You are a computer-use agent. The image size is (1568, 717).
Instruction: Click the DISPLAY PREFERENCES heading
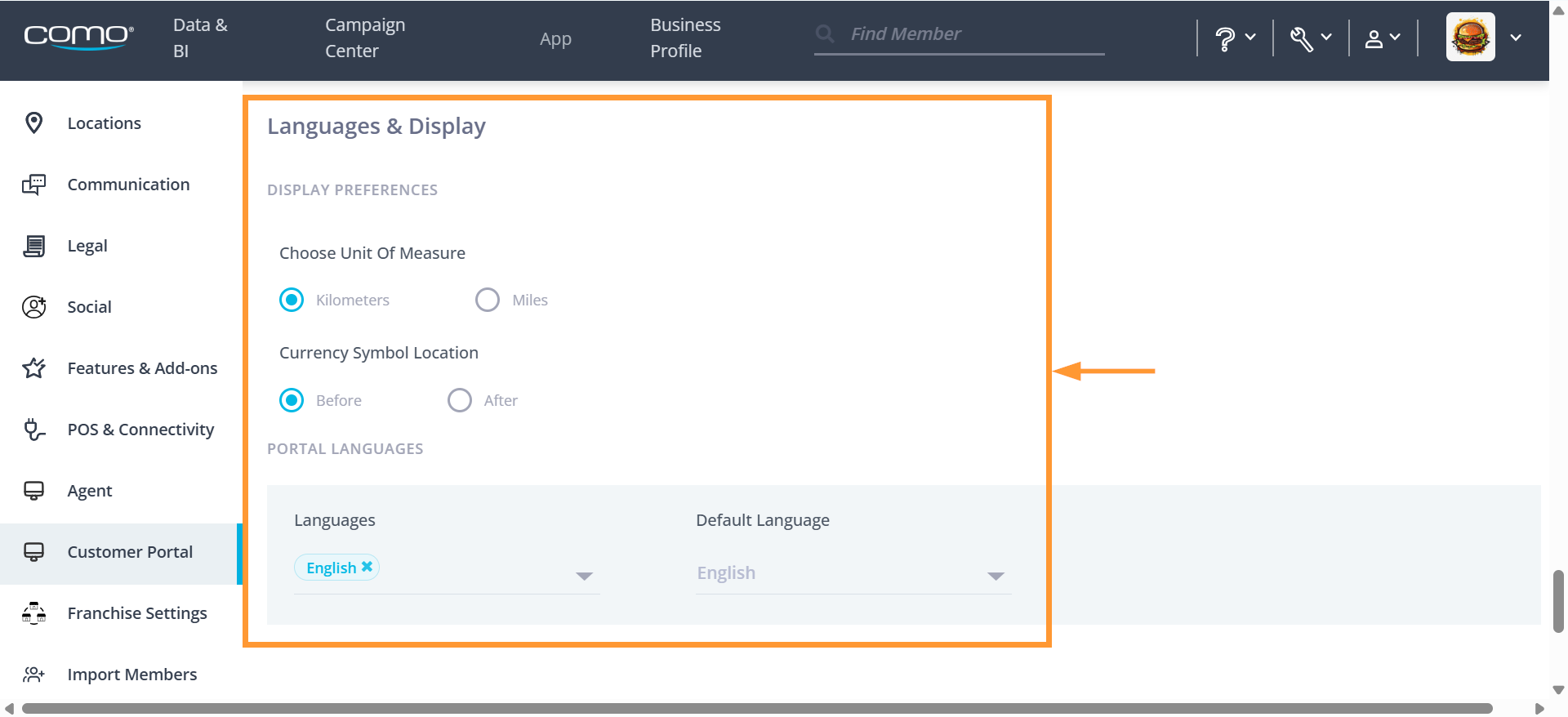click(353, 190)
